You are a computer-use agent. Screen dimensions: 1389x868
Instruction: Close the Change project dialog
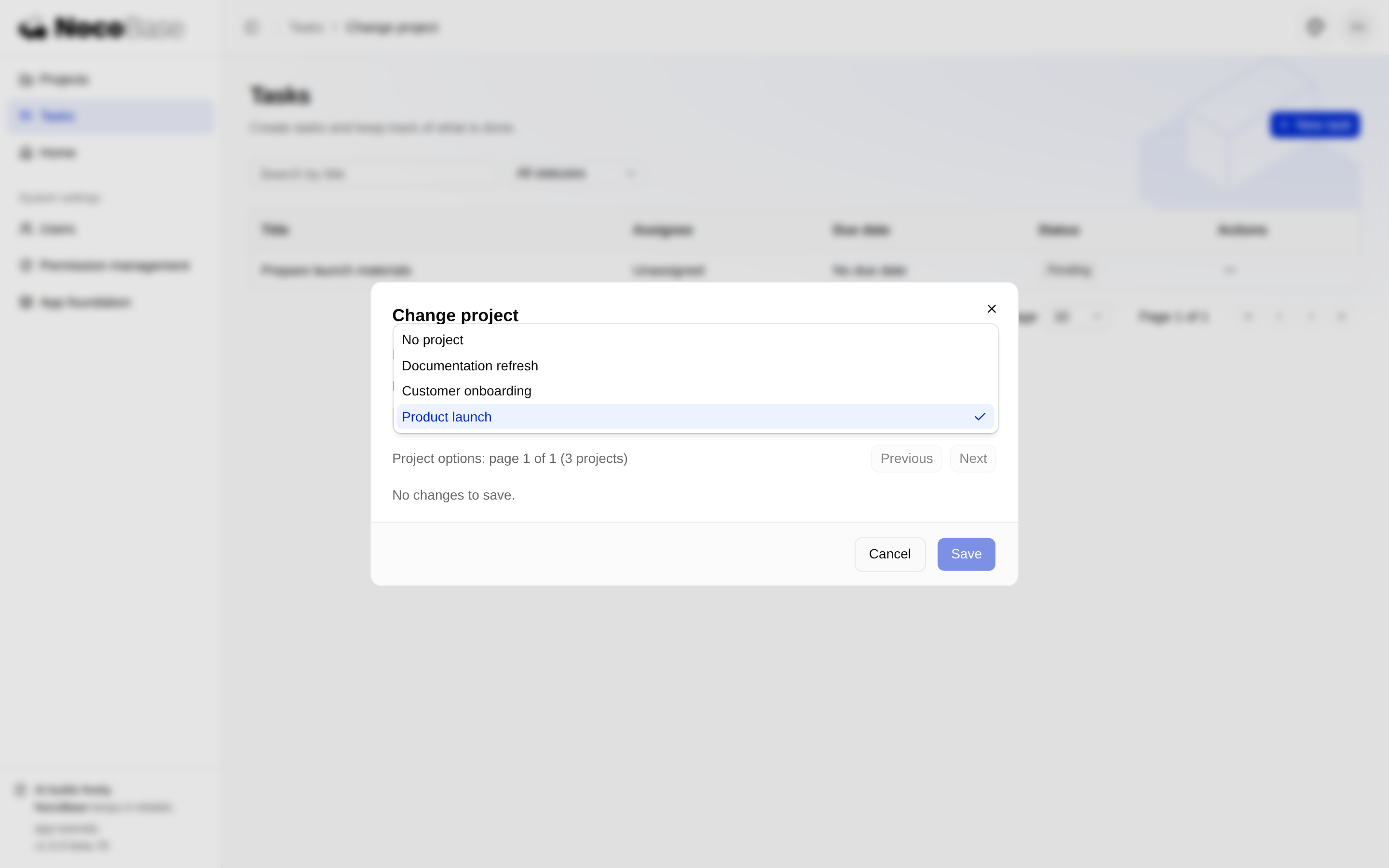click(991, 309)
